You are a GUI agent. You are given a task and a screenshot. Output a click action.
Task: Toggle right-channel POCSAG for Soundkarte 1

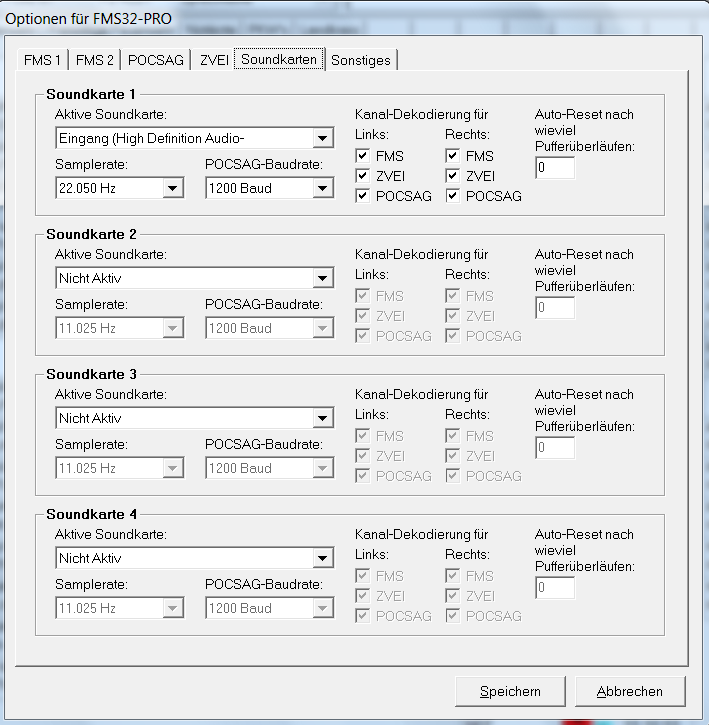pos(453,196)
